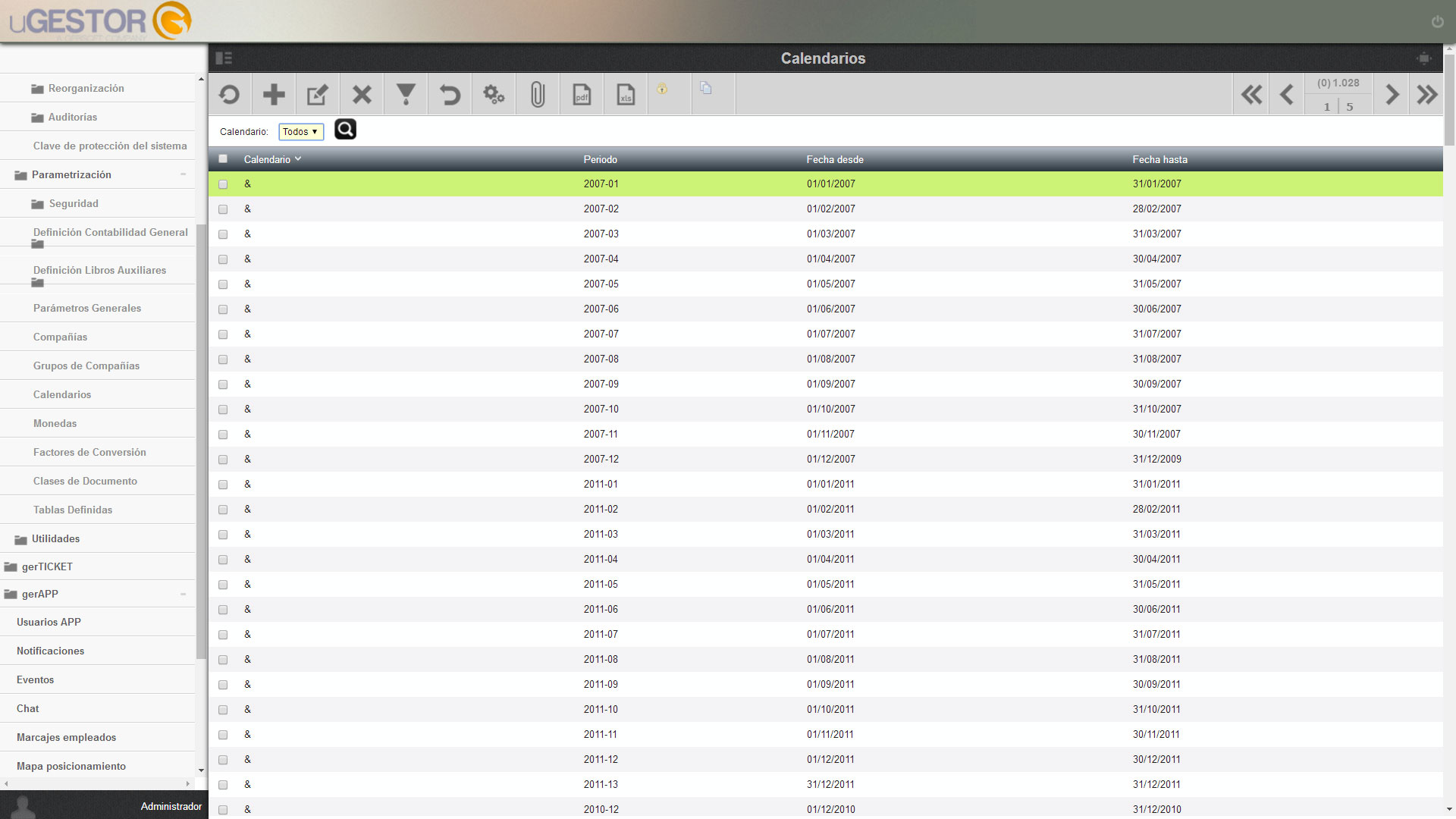Image resolution: width=1456 pixels, height=819 pixels.
Task: Export list to XLS
Action: 626,95
